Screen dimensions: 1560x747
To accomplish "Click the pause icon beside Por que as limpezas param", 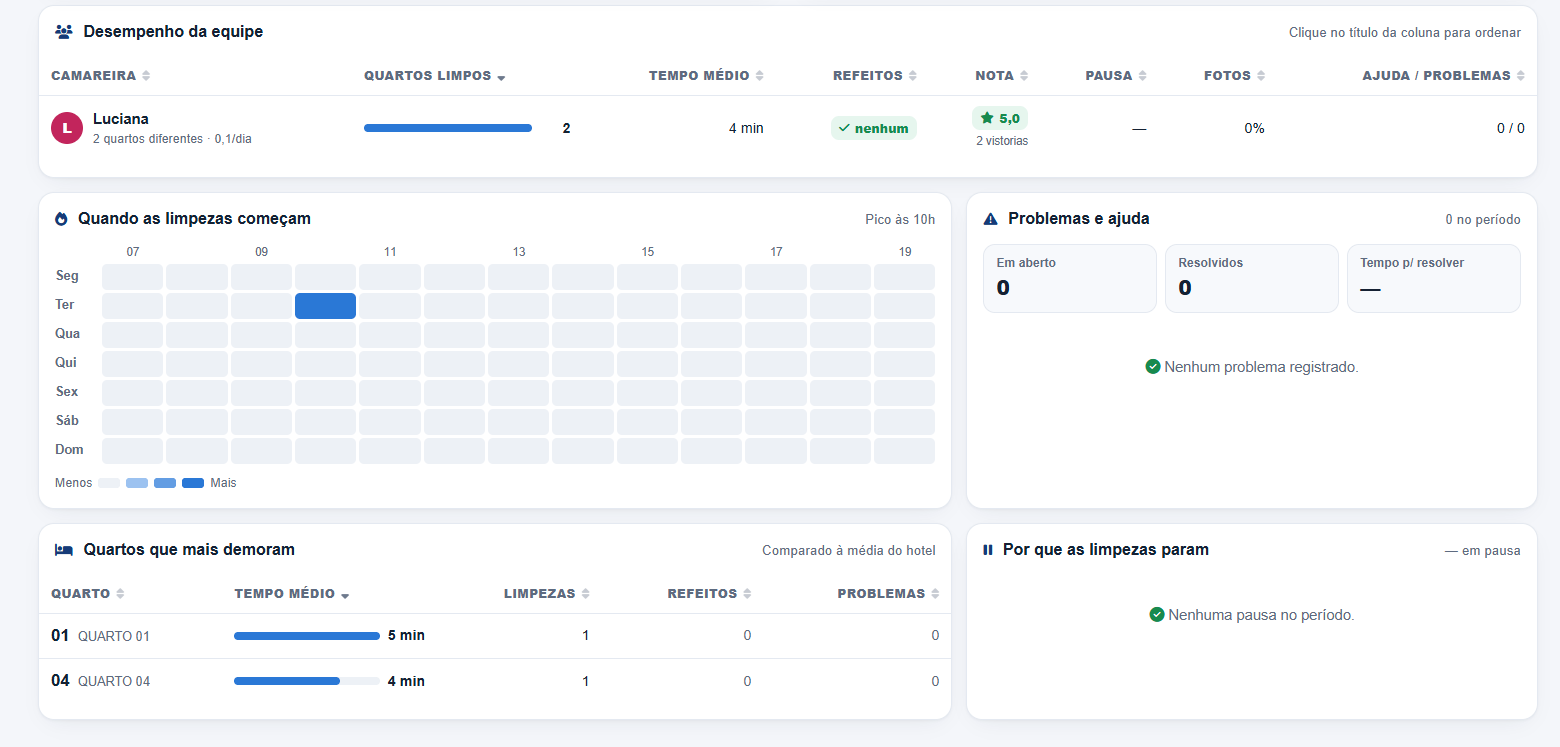I will coord(988,550).
